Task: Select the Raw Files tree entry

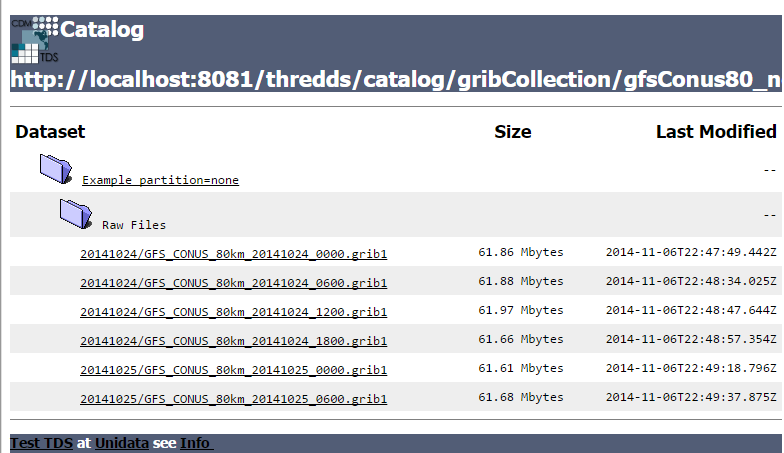Action: (134, 225)
